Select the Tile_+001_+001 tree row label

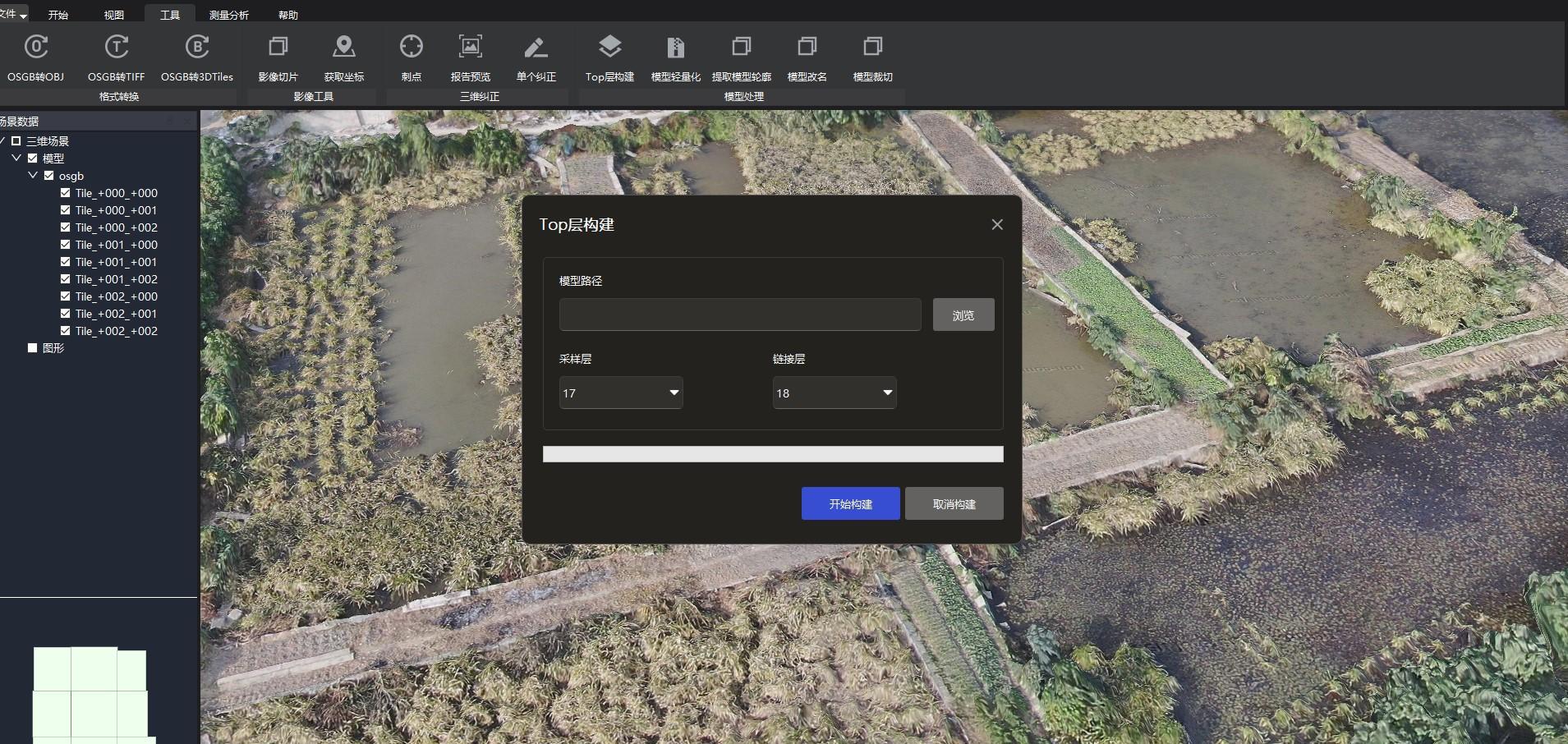pyautogui.click(x=117, y=262)
